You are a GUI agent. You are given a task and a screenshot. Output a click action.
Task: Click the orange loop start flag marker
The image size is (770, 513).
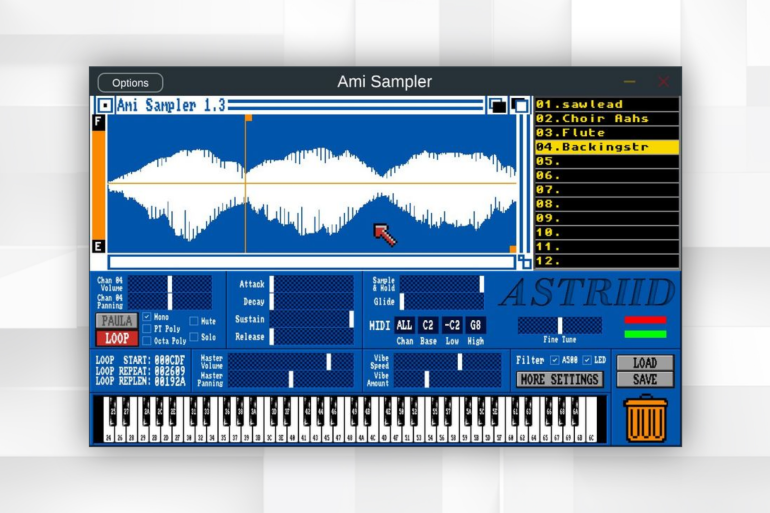(248, 118)
